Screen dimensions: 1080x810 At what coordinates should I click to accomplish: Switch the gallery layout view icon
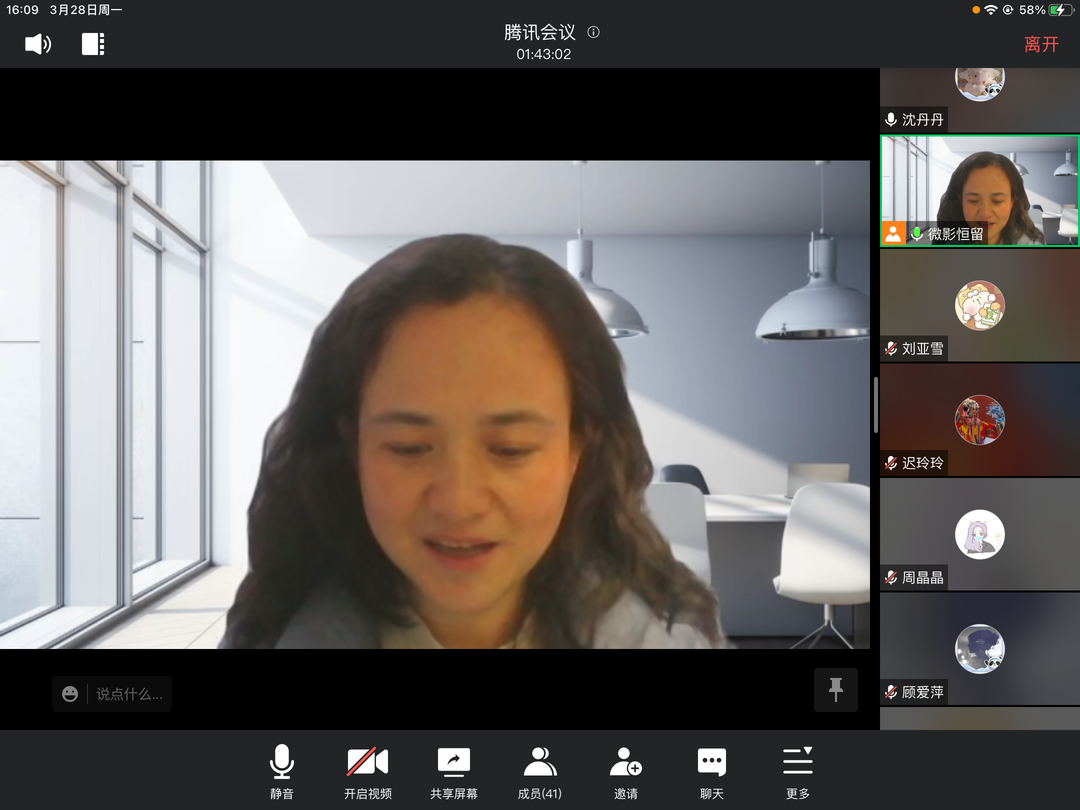93,44
